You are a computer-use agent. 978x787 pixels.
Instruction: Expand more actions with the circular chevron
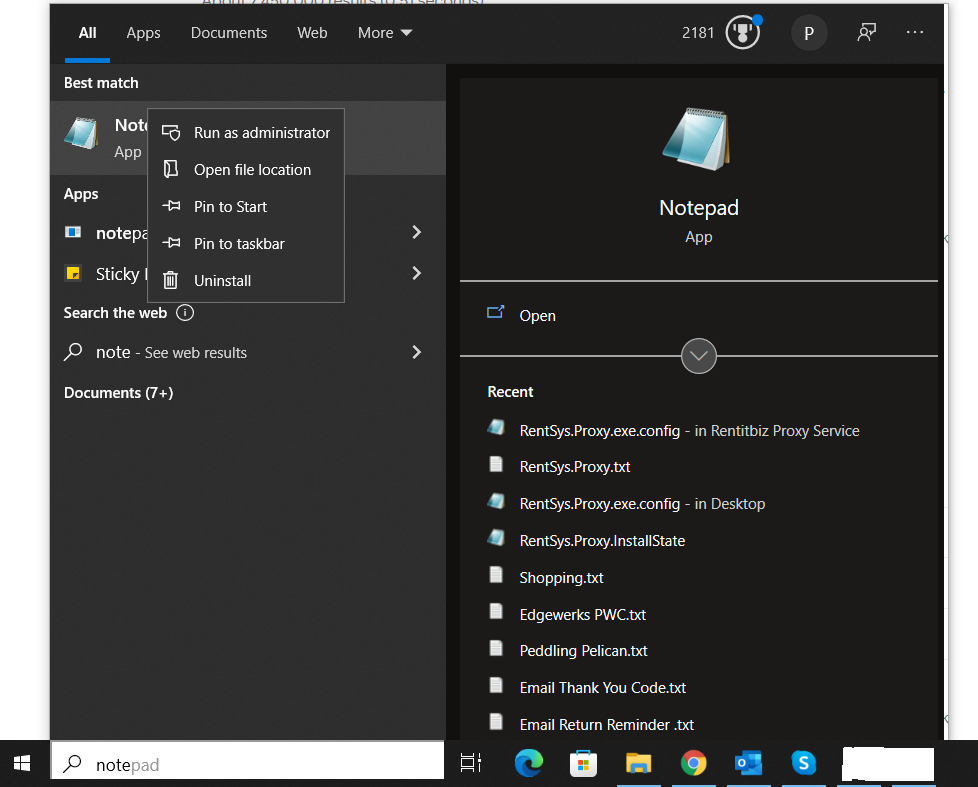point(699,355)
